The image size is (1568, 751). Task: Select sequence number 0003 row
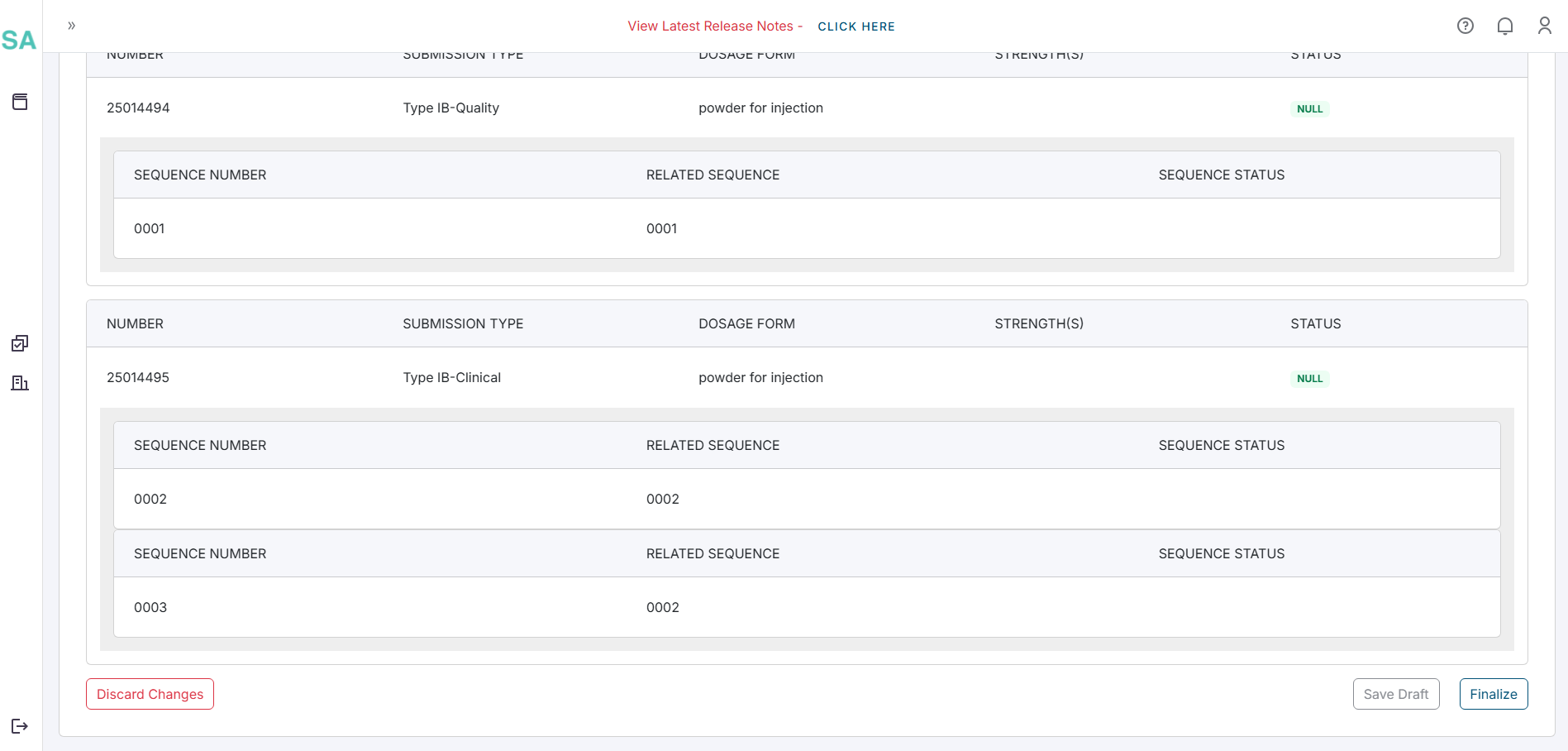(150, 607)
